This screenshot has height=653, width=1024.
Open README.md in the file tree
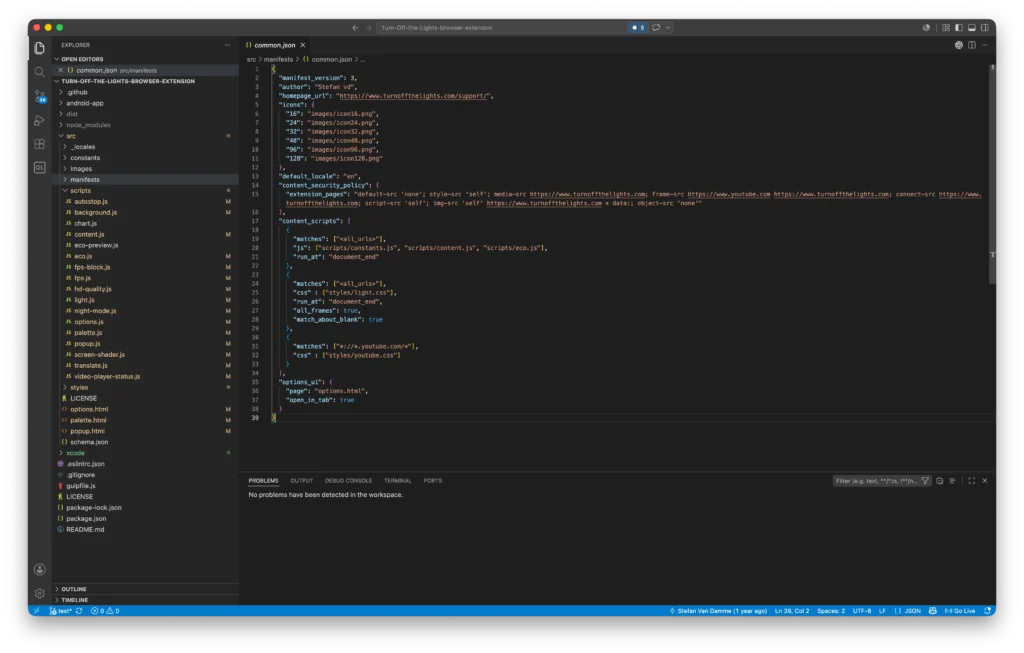pyautogui.click(x=145, y=530)
